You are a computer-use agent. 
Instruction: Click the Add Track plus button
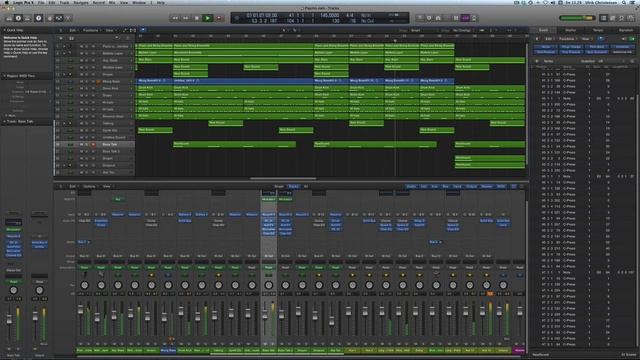(61, 38)
